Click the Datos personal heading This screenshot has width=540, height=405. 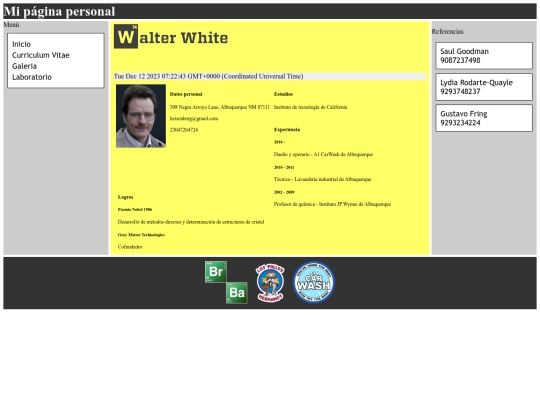coord(186,94)
